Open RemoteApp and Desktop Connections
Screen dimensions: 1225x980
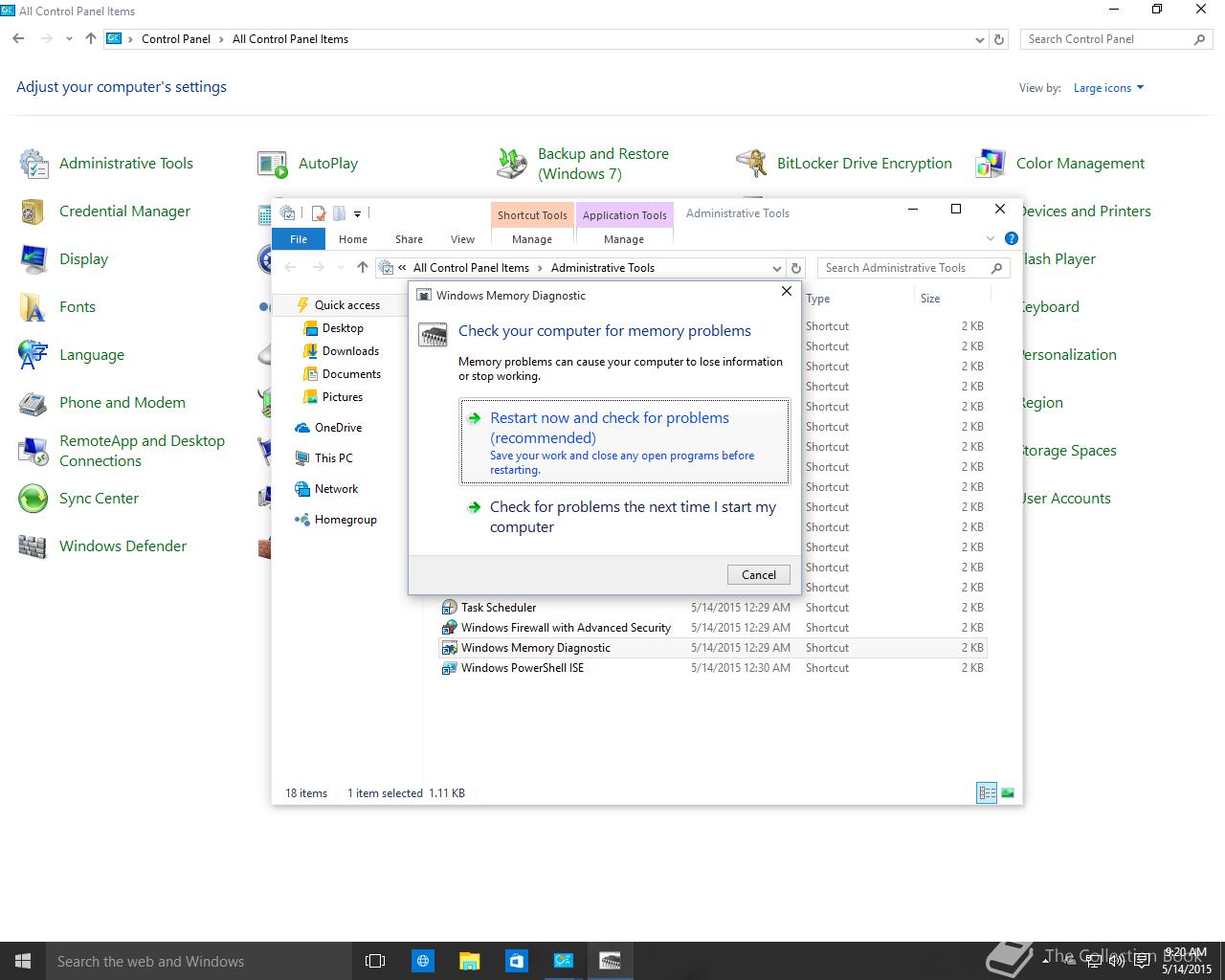coord(122,451)
